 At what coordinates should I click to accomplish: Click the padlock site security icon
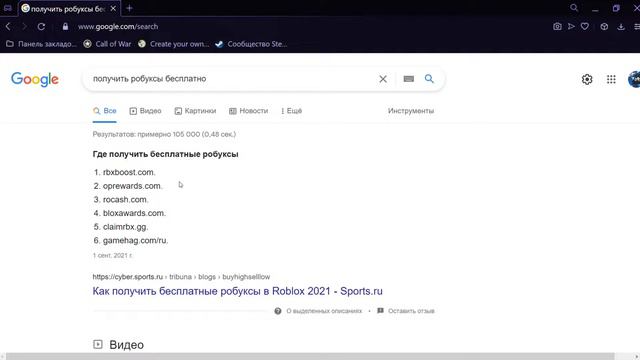(x=65, y=27)
